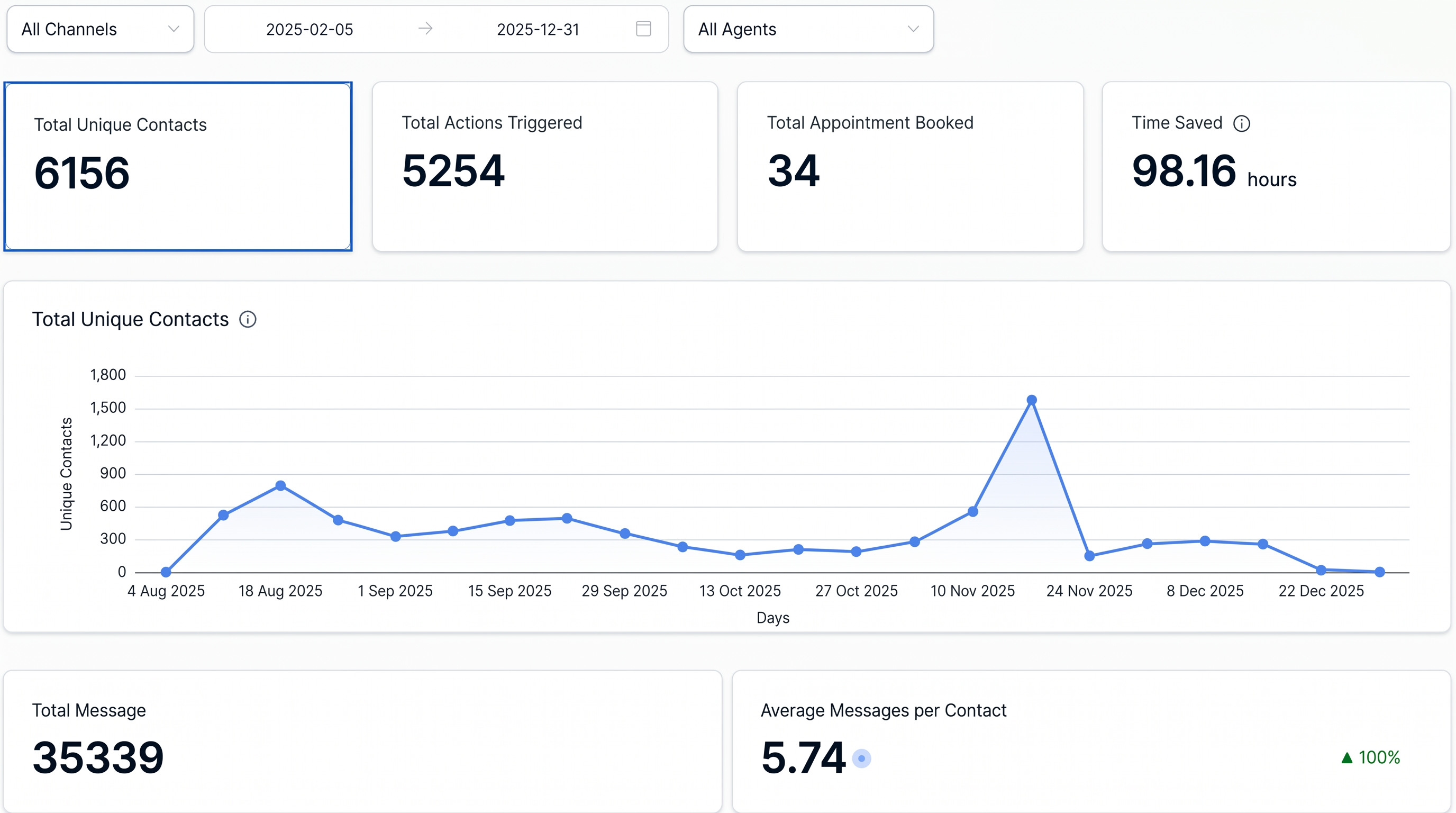Click the 1 Sep 2025 data point
Viewport: 1456px width, 813px height.
396,537
